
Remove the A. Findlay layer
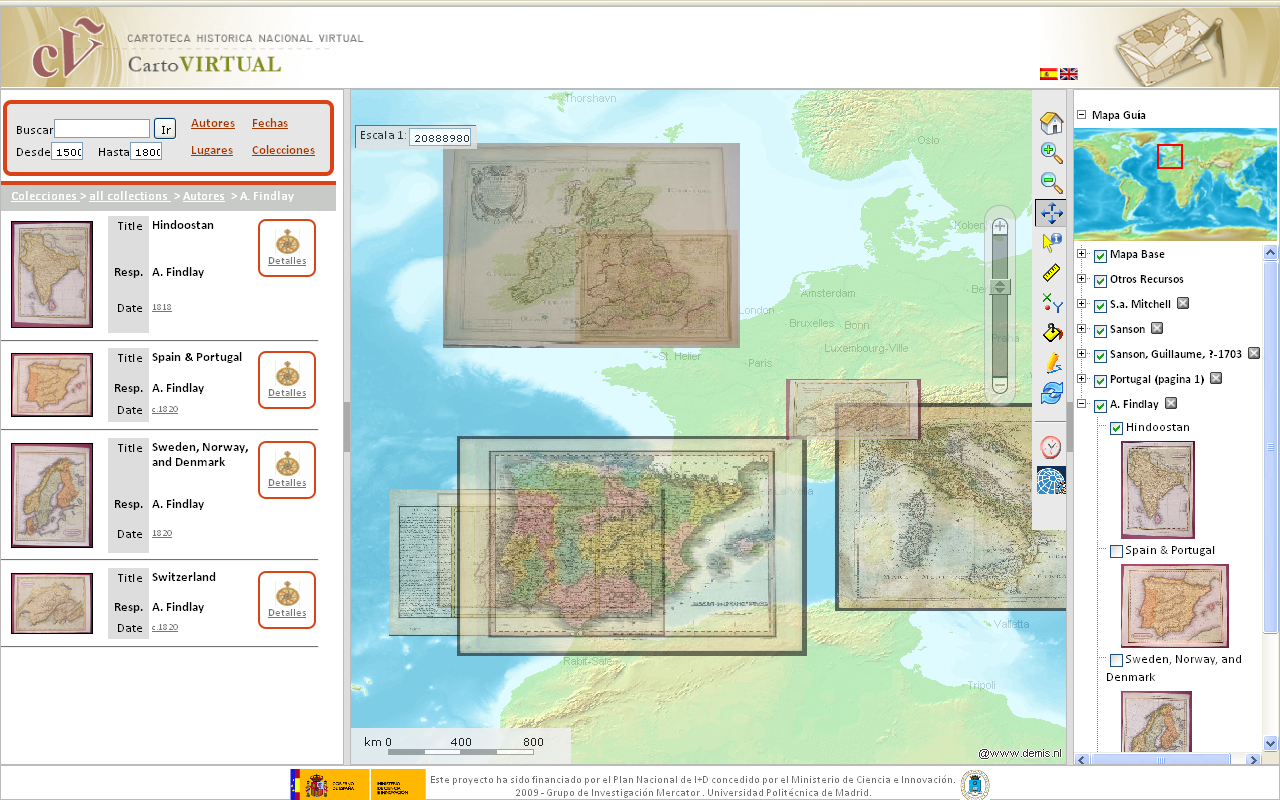[x=1171, y=404]
